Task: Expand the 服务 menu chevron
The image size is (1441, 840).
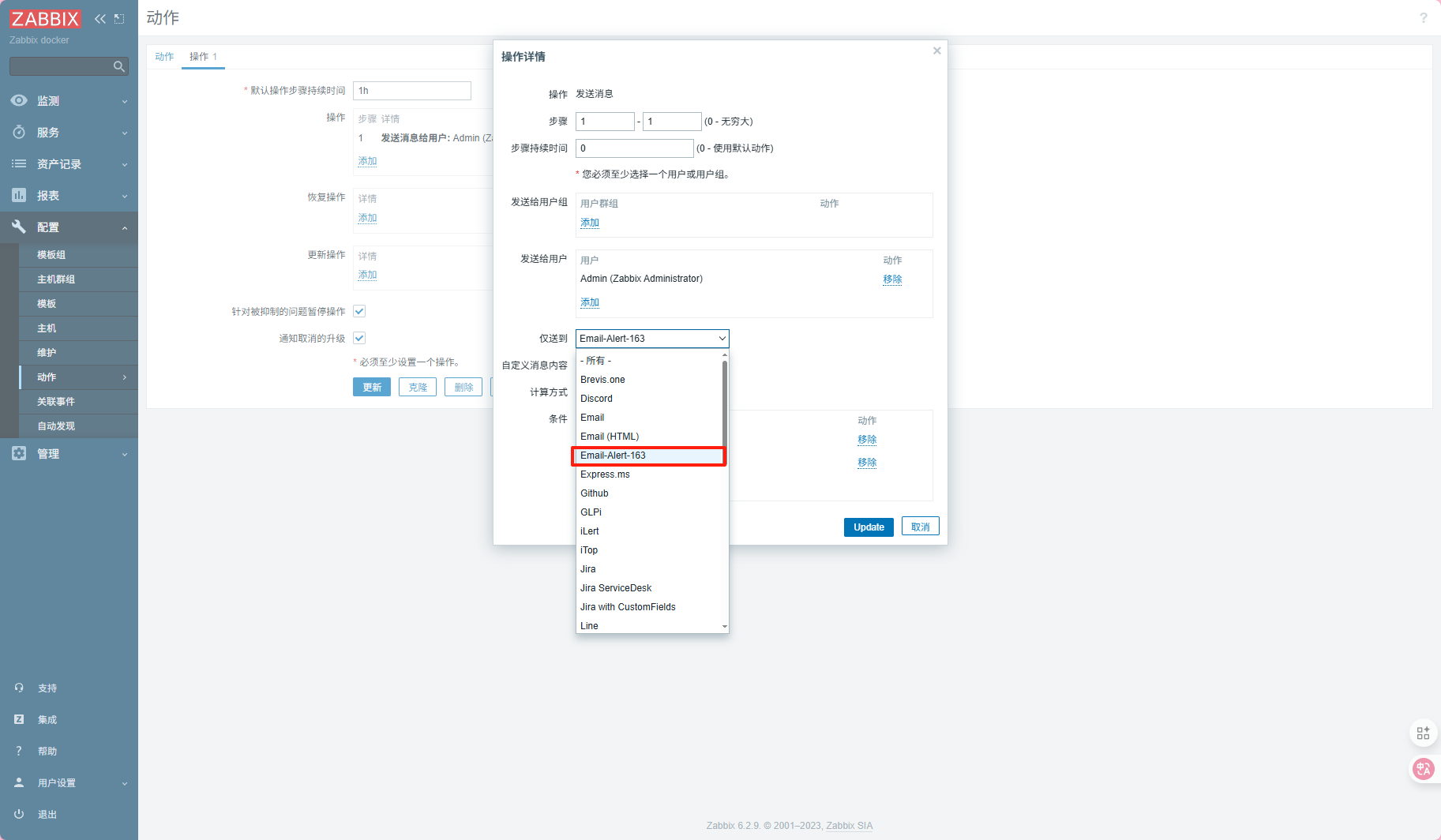Action: [x=125, y=133]
